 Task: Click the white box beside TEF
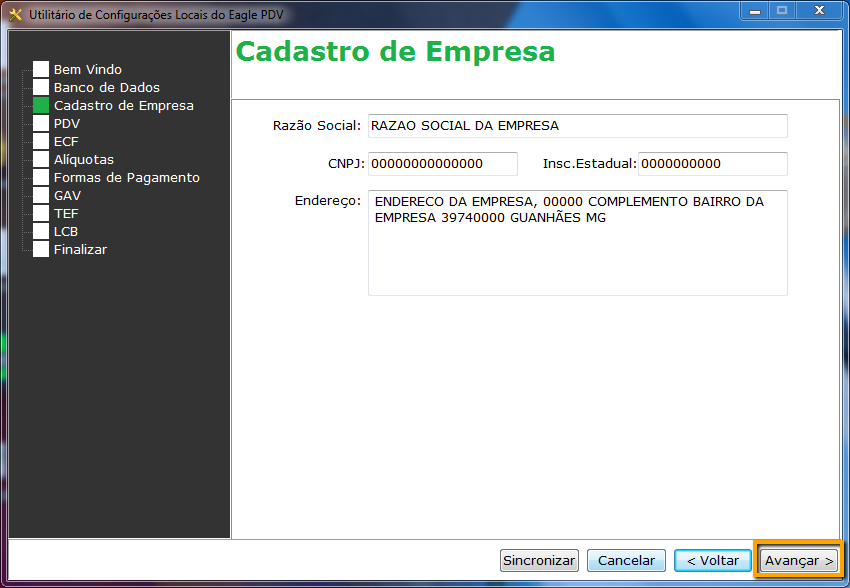(41, 213)
